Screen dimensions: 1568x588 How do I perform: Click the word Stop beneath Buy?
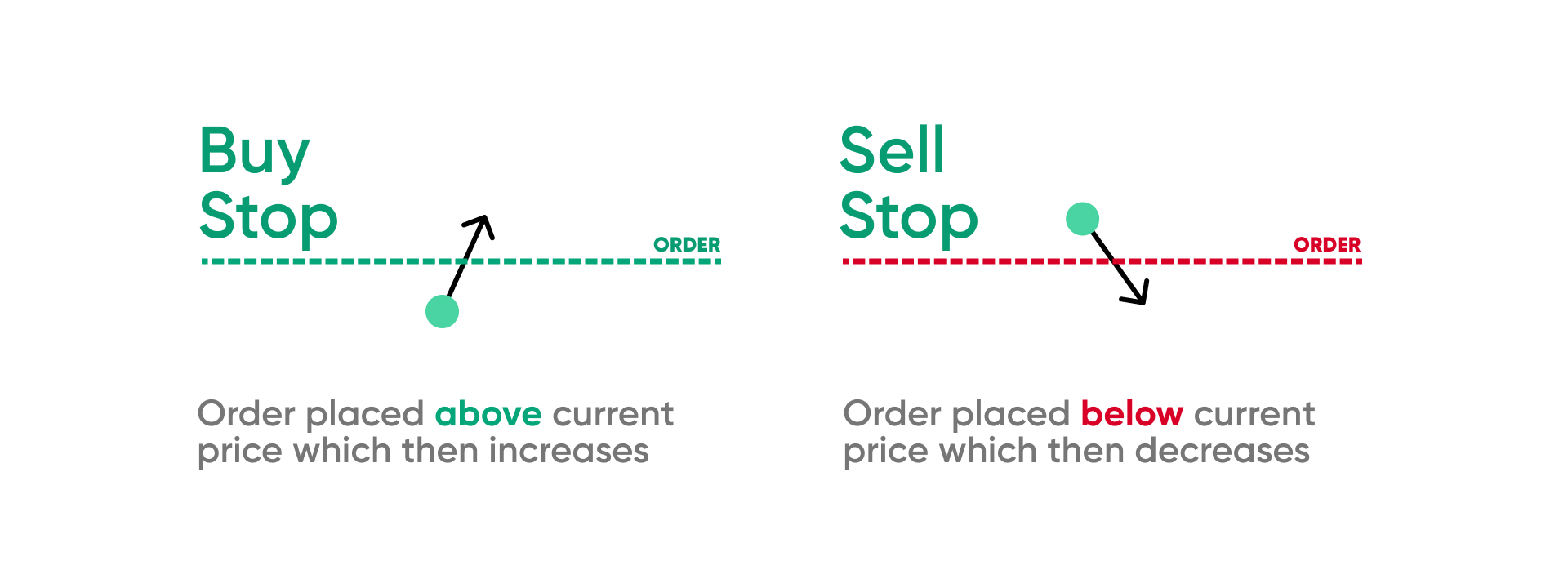[x=269, y=219]
